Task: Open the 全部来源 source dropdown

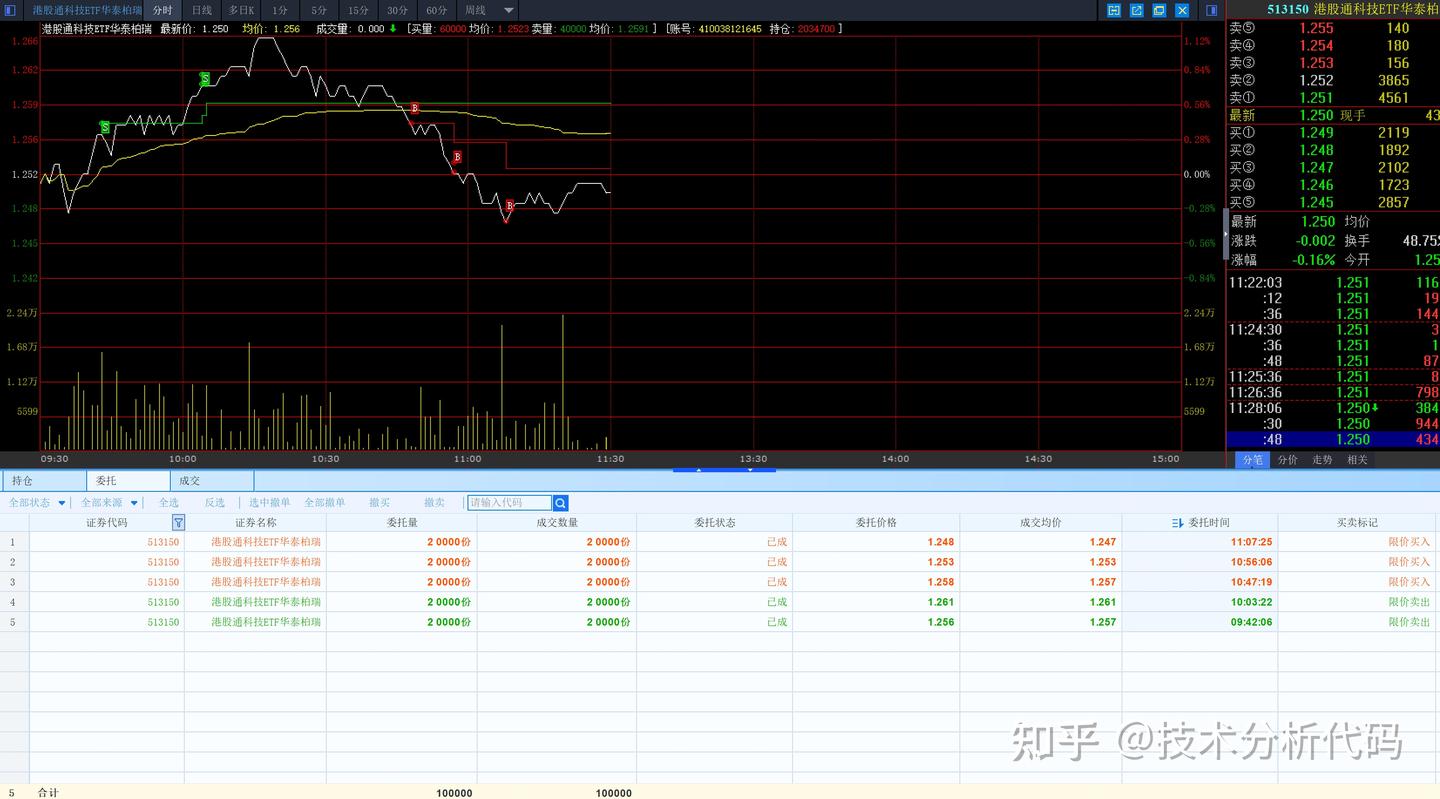Action: [109, 503]
